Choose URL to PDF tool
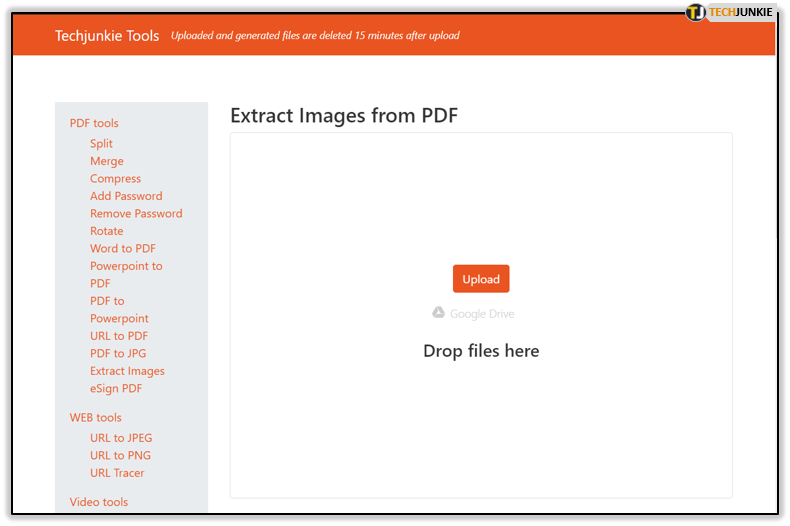The height and width of the screenshot is (526, 790). [x=119, y=336]
